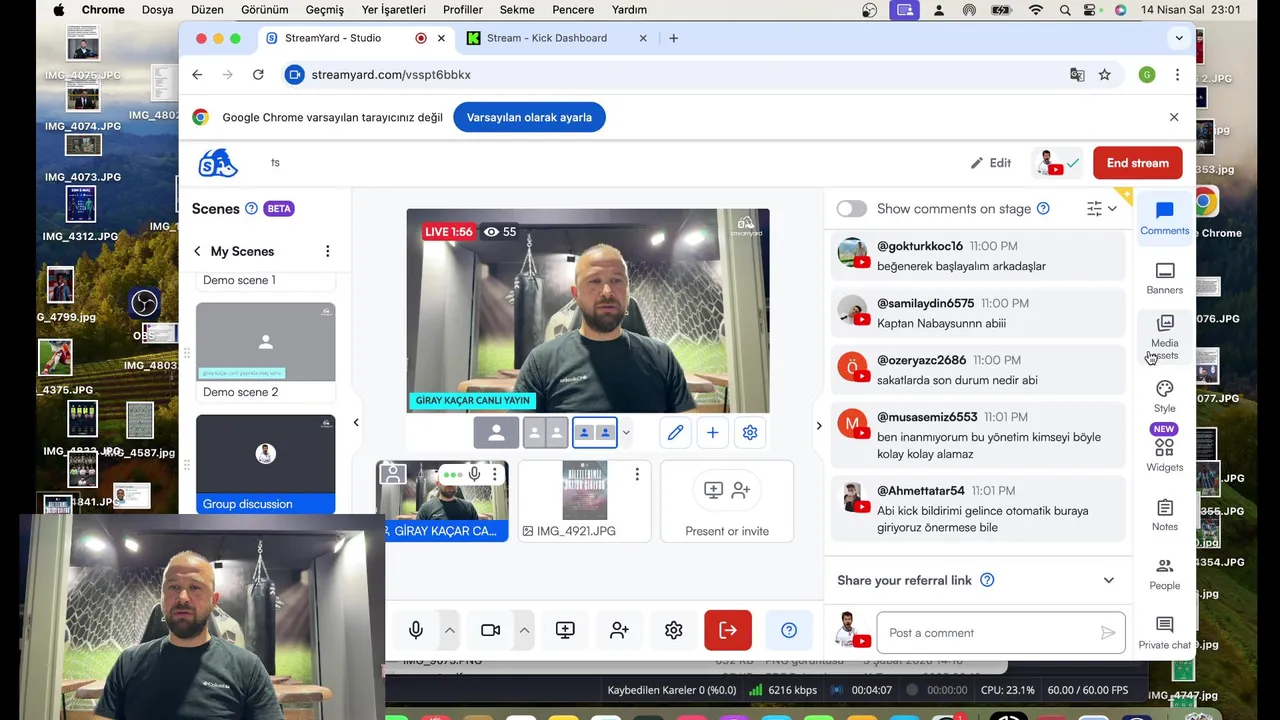Viewport: 1280px width, 720px height.
Task: Open camera options arrow
Action: (524, 630)
